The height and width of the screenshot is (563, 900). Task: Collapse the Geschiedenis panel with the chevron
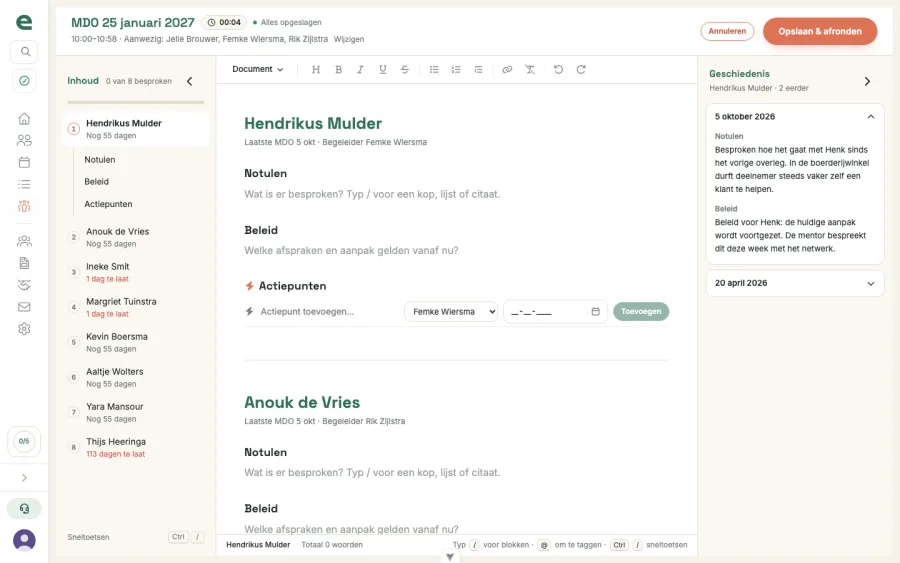point(867,81)
